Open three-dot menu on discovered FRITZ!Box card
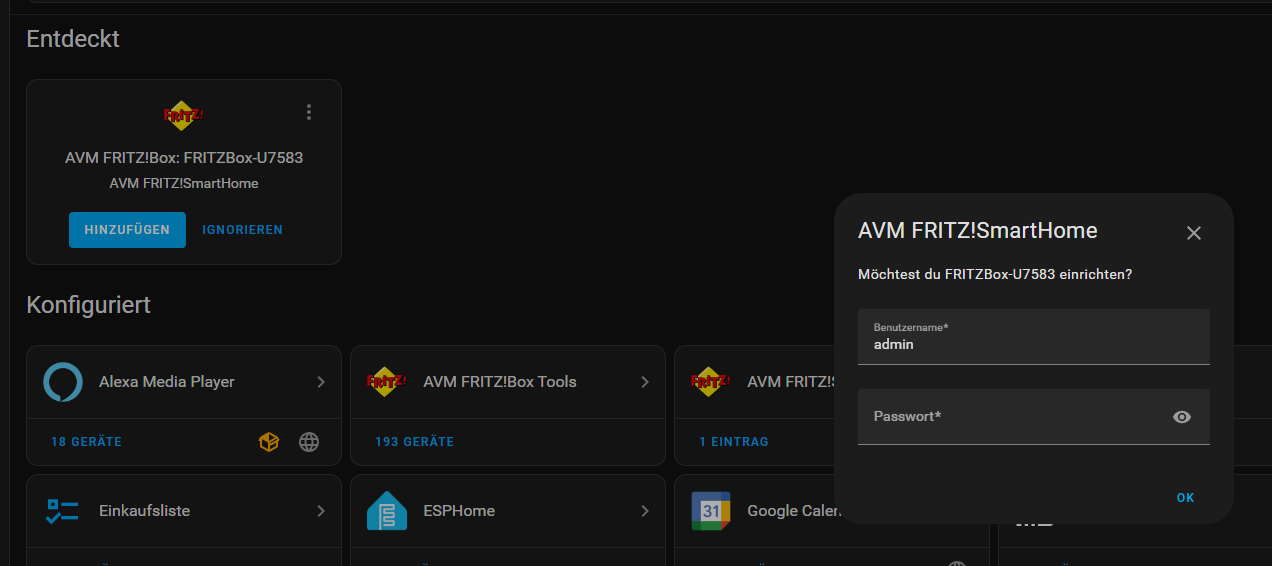Viewport: 1272px width, 566px height. pos(309,112)
